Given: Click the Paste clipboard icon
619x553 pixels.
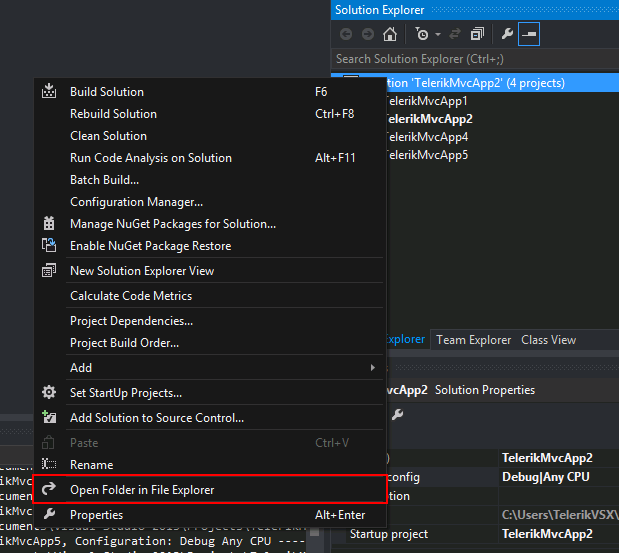Looking at the screenshot, I should point(48,442).
